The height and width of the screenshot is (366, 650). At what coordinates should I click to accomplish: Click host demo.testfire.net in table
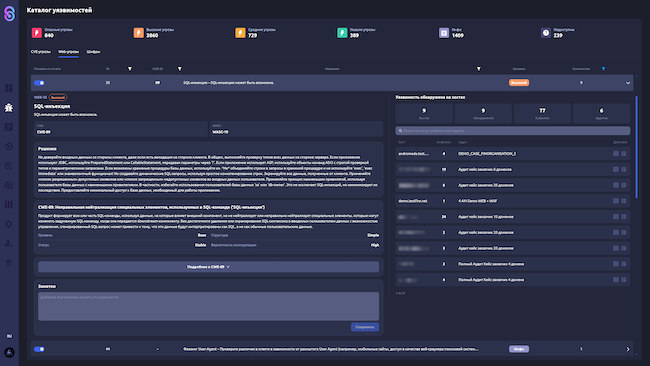412,201
